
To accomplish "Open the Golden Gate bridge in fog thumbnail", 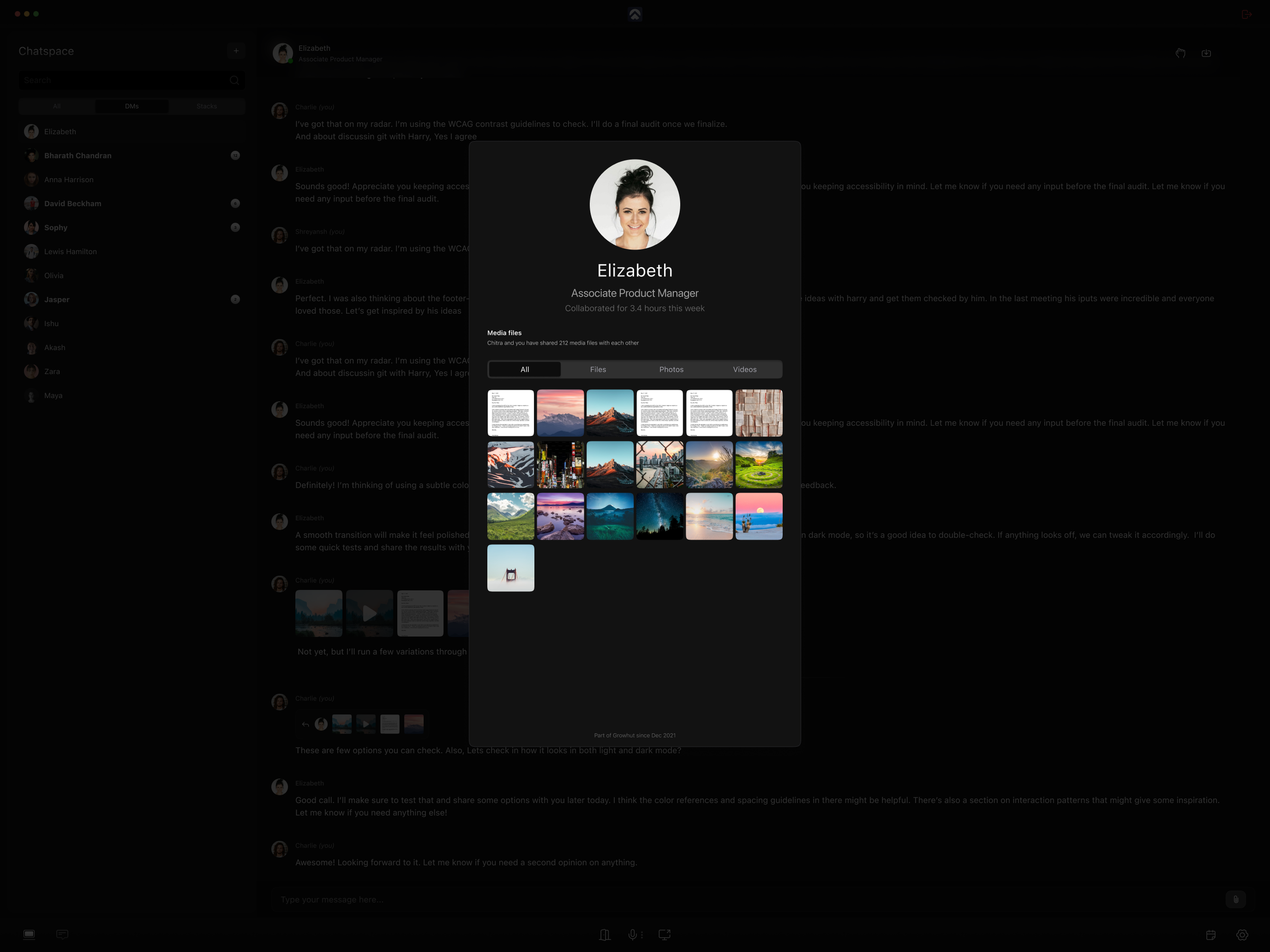I will point(510,568).
